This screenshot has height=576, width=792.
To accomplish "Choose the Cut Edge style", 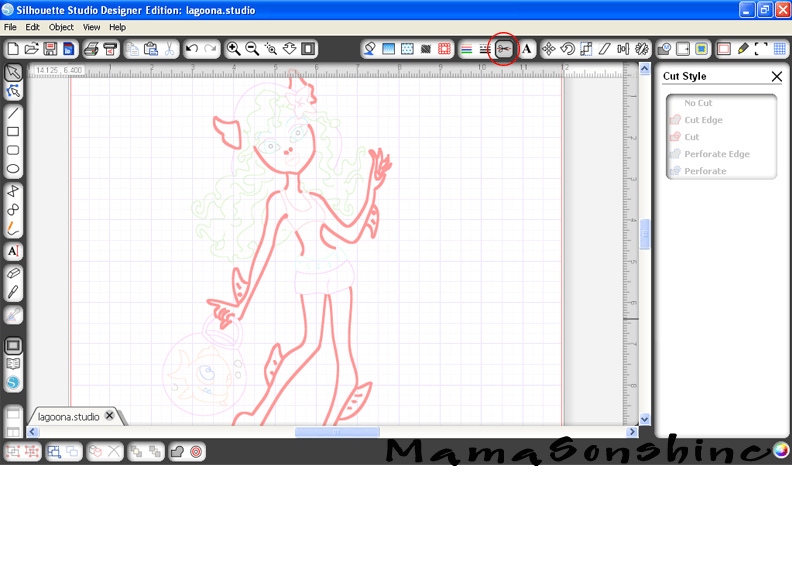I will click(x=703, y=120).
